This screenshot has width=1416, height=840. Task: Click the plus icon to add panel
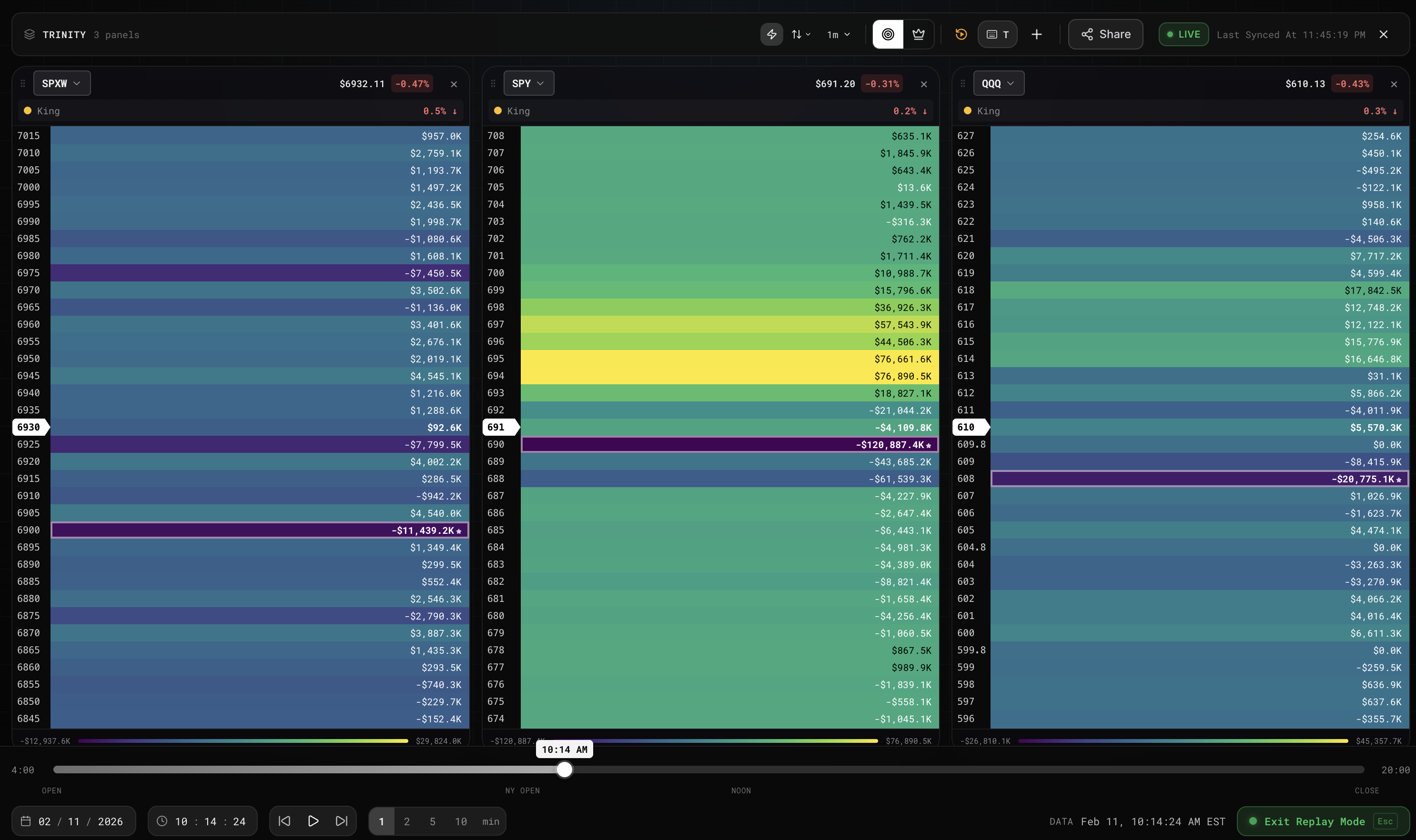[x=1036, y=35]
